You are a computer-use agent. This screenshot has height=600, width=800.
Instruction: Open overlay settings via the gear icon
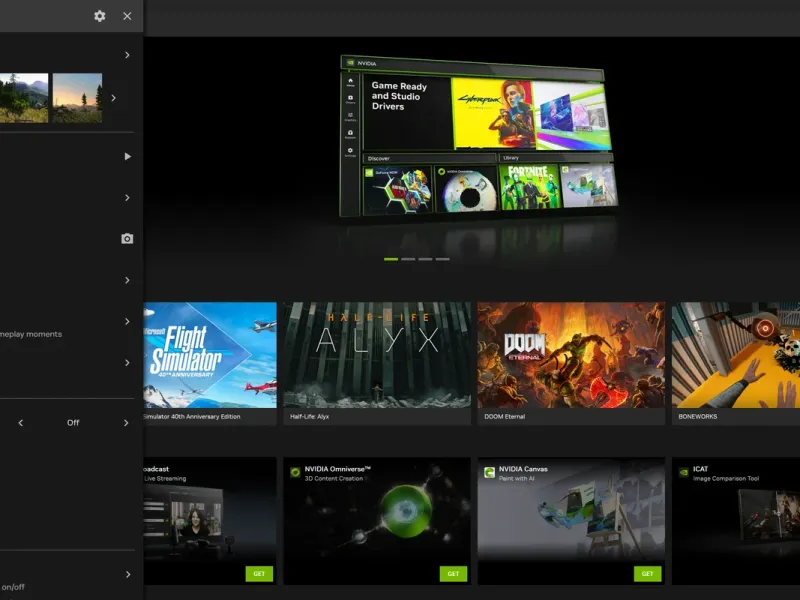(99, 16)
